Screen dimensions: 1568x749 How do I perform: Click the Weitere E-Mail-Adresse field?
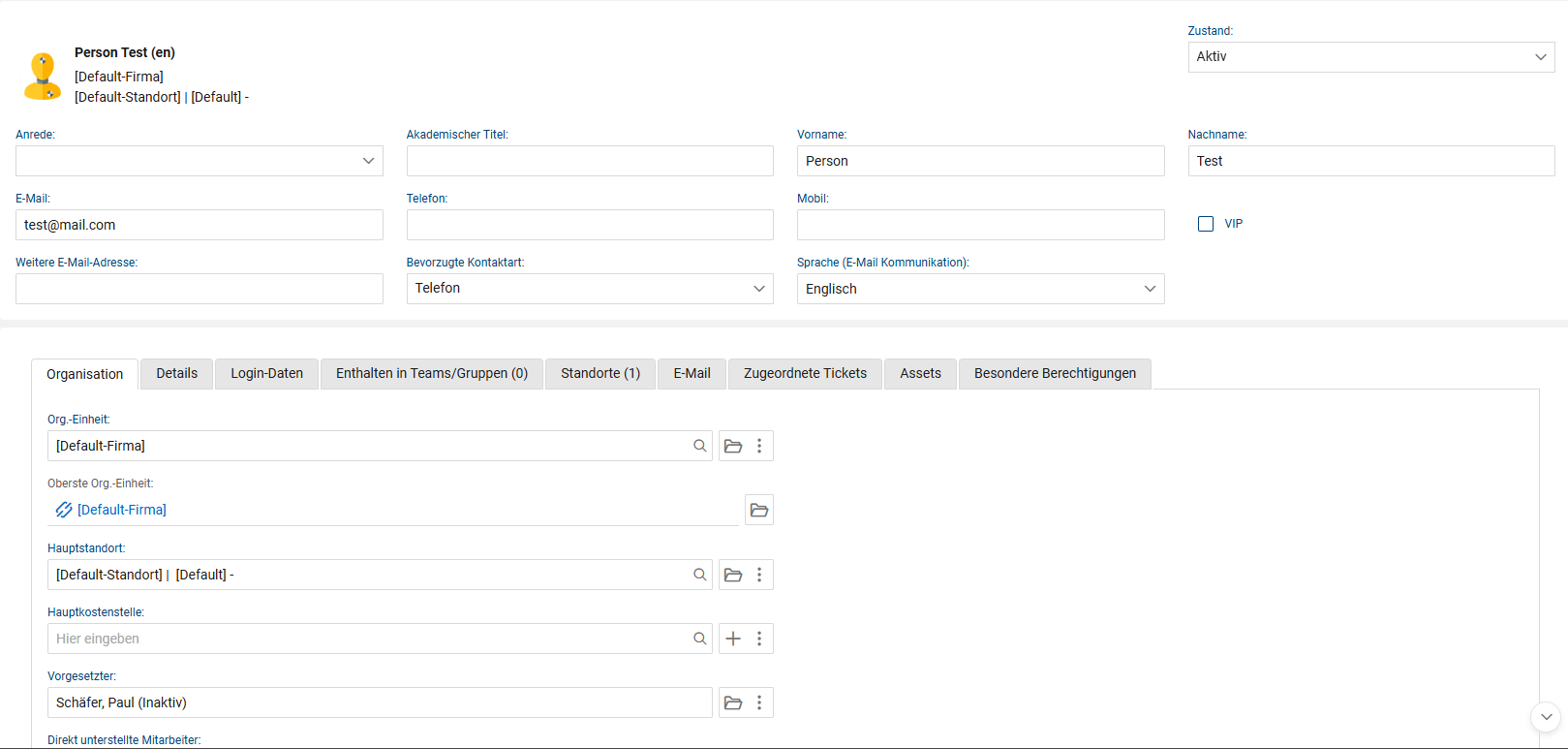(200, 289)
